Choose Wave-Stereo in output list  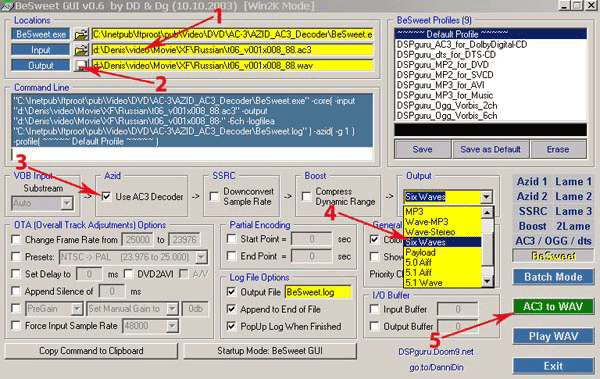coord(443,232)
